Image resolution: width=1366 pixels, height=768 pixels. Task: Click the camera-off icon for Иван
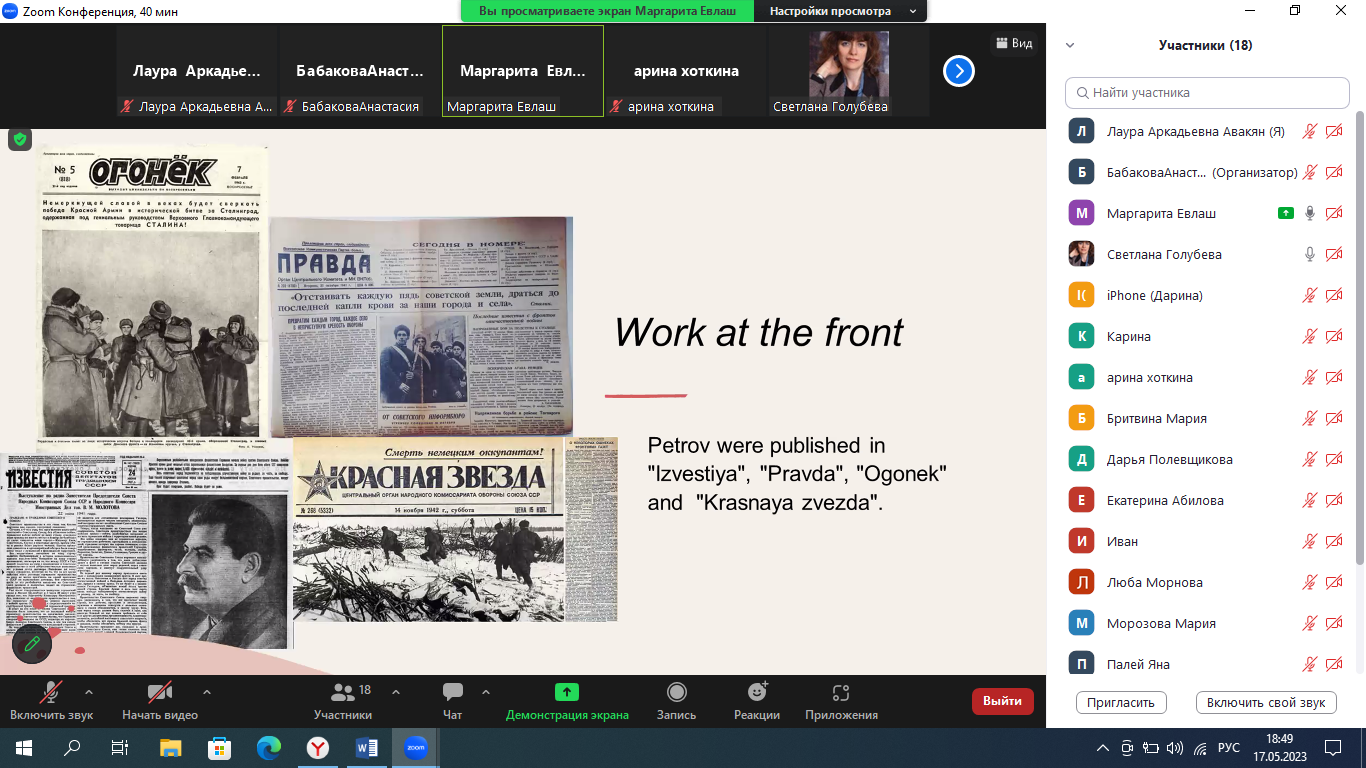click(x=1334, y=541)
